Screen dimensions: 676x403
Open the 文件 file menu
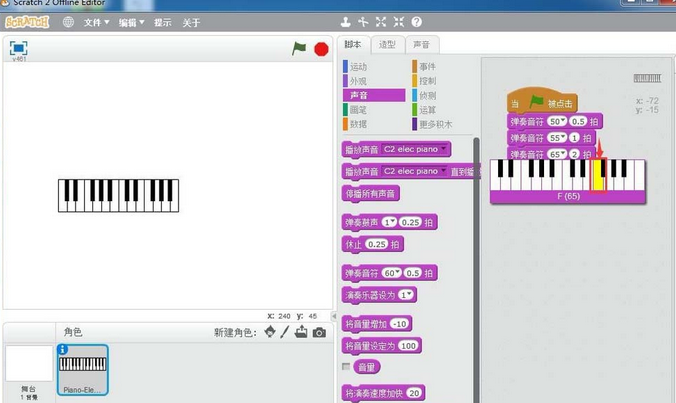click(96, 21)
